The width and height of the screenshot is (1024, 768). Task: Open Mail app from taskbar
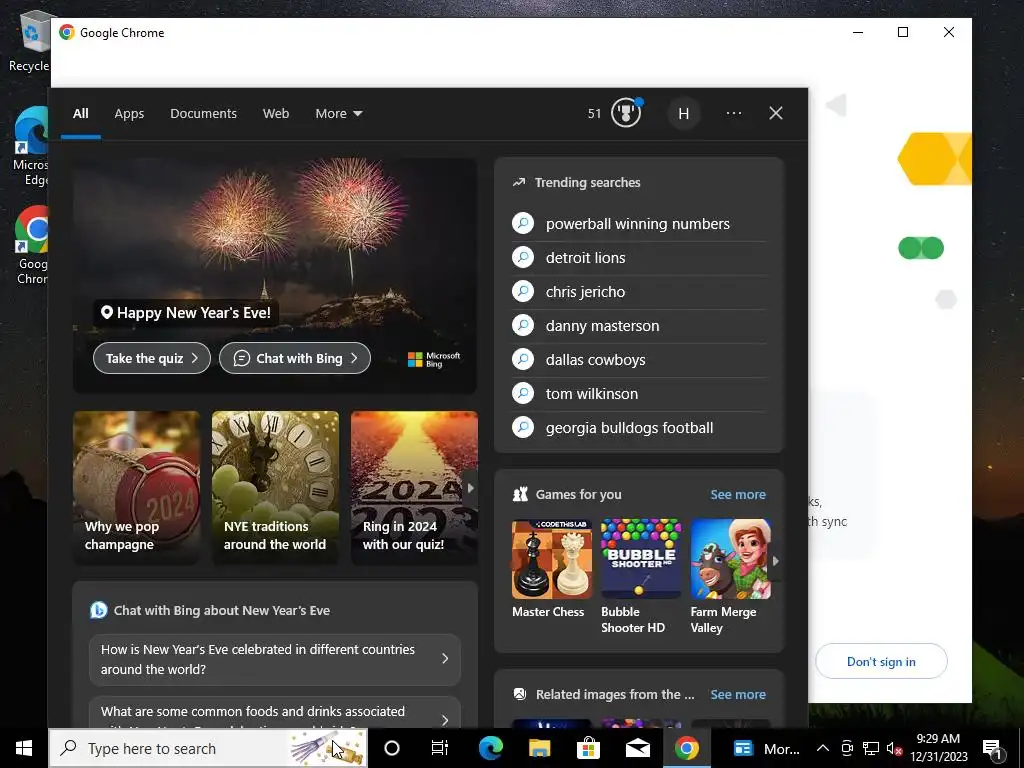coord(637,748)
